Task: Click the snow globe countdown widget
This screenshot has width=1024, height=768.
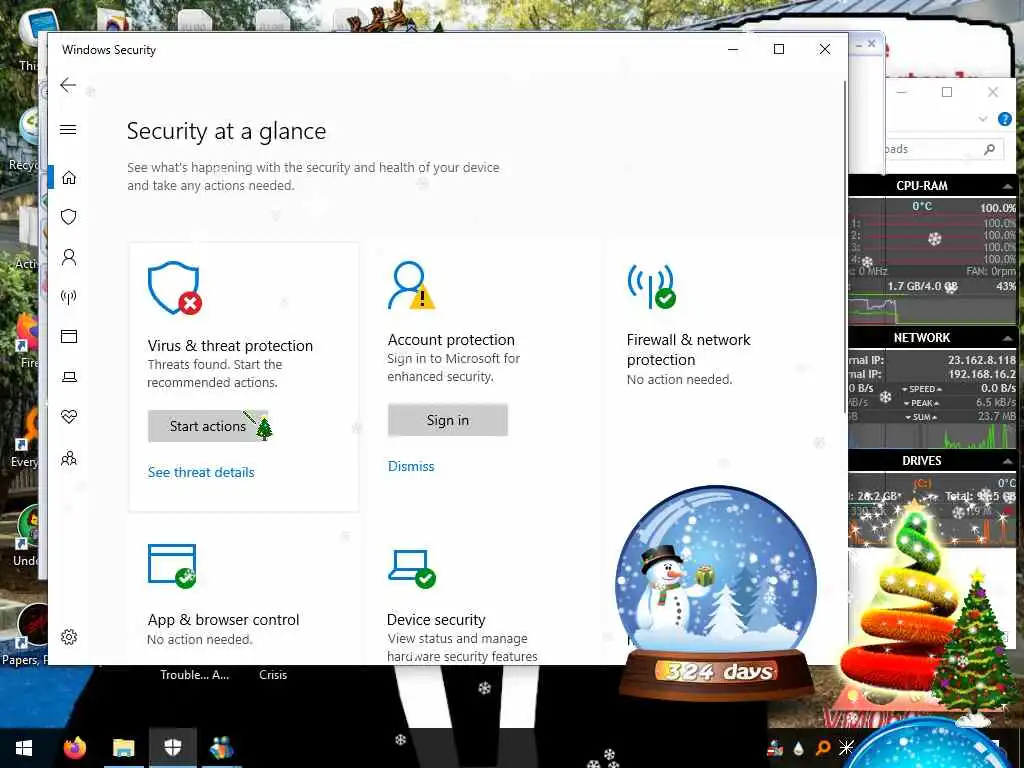Action: pyautogui.click(x=716, y=591)
